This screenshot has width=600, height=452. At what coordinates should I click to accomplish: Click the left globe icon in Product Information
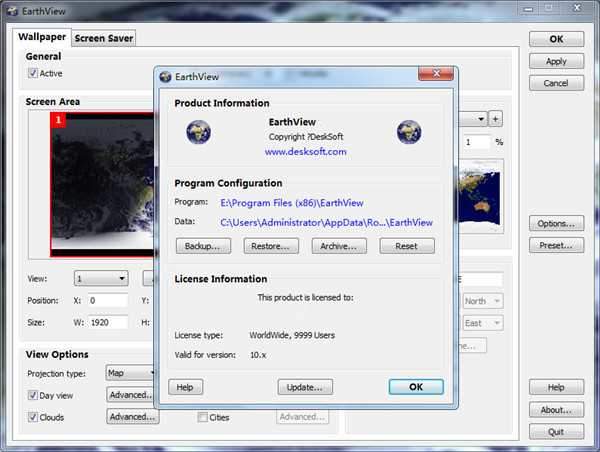(198, 131)
